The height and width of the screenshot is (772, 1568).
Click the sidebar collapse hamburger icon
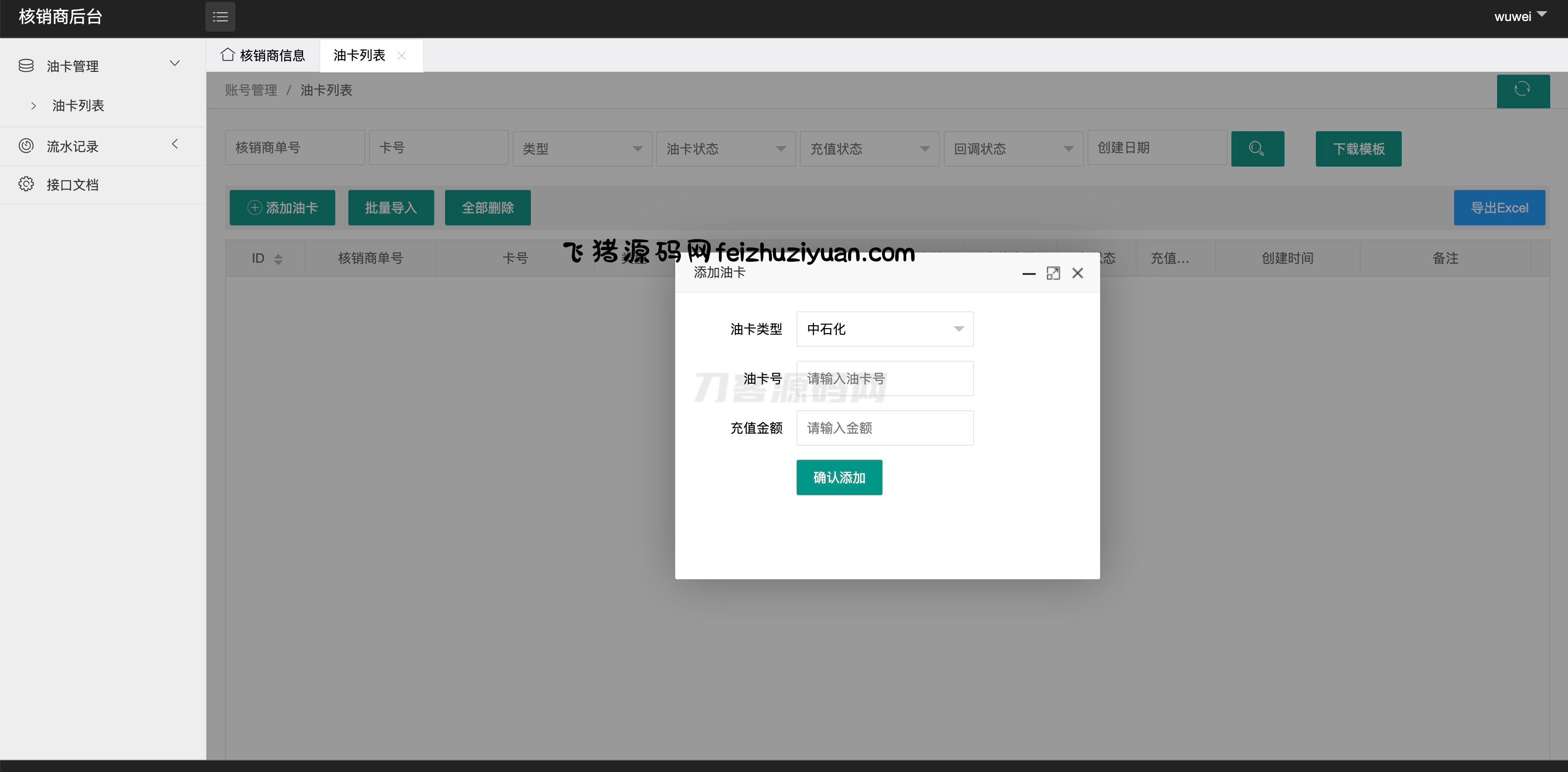[220, 17]
